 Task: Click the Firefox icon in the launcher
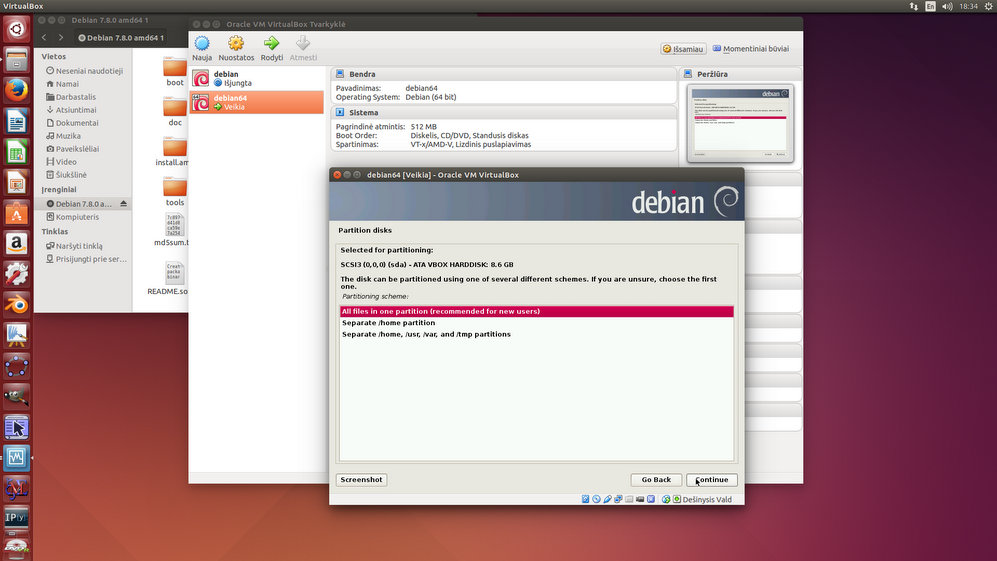pyautogui.click(x=16, y=91)
